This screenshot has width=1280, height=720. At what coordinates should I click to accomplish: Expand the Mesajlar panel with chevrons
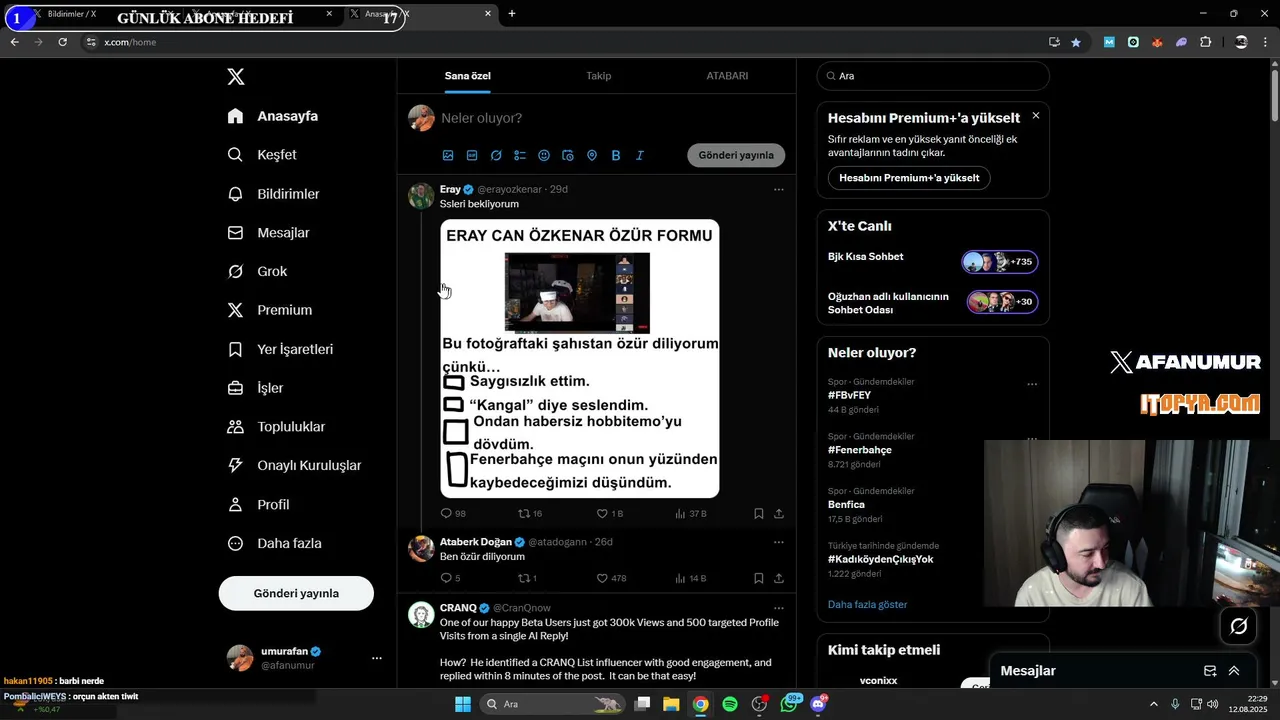coord(1234,671)
